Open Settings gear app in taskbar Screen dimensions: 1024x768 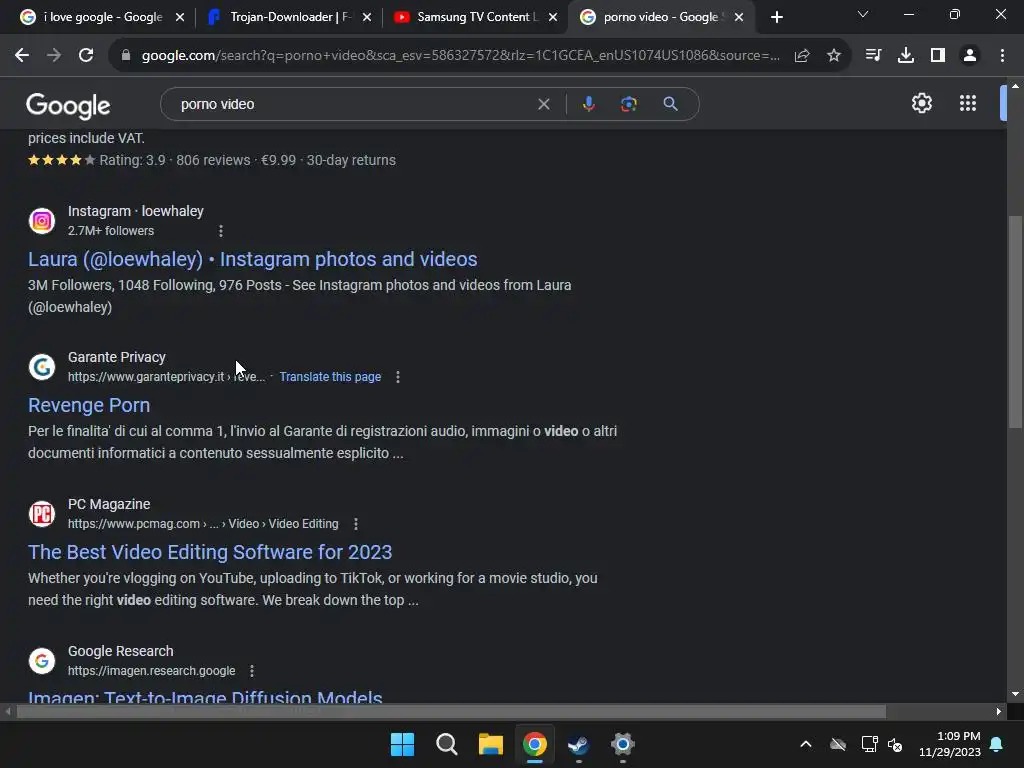tap(622, 744)
